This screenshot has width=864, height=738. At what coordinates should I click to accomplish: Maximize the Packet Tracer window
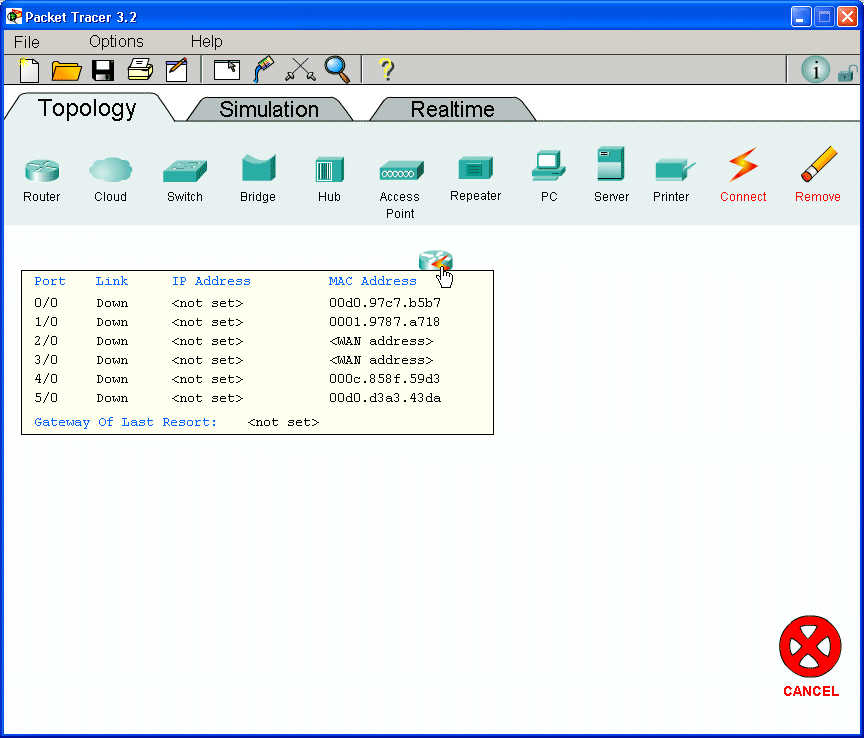click(x=824, y=17)
